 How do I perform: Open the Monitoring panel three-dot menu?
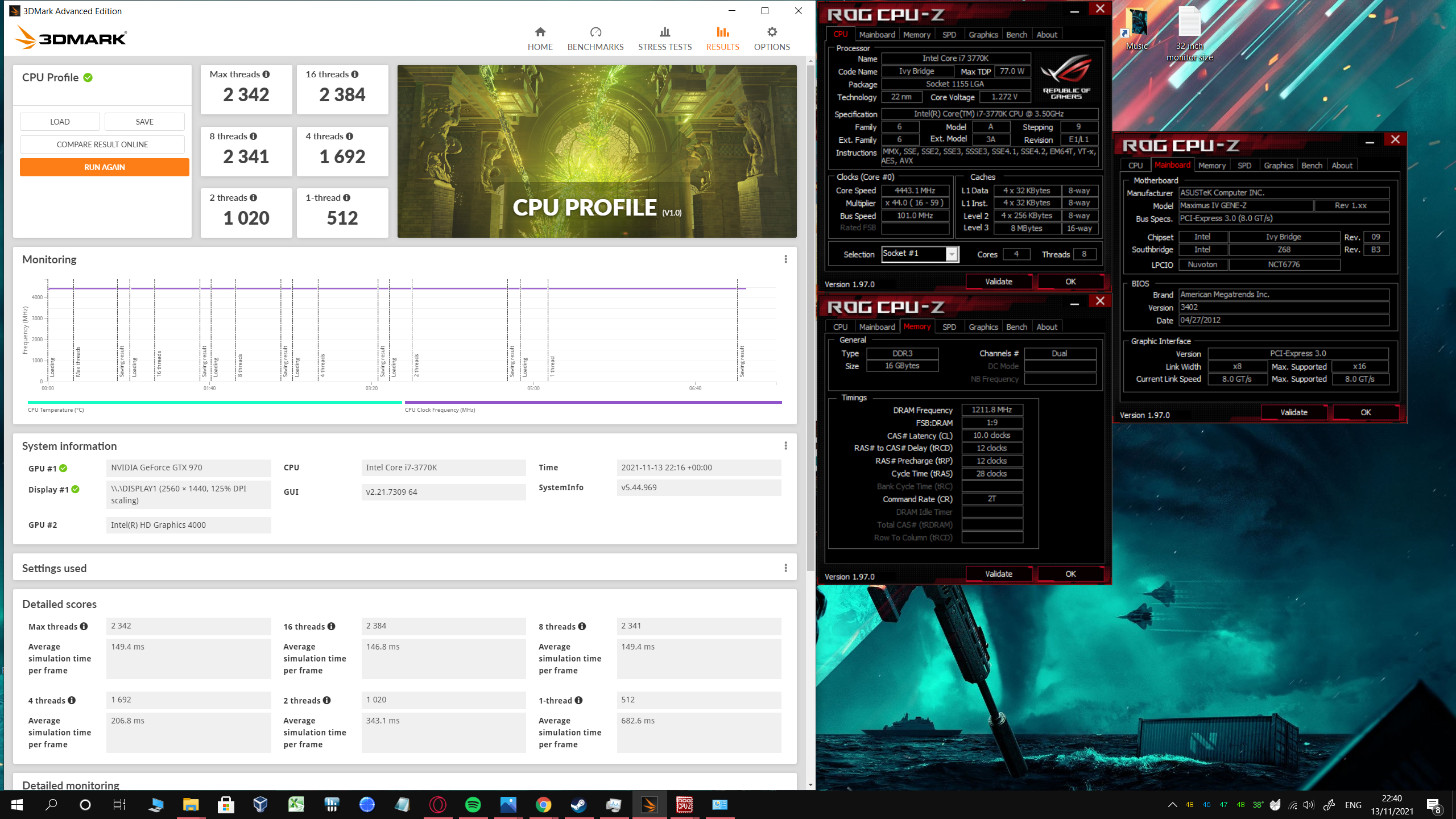point(785,259)
